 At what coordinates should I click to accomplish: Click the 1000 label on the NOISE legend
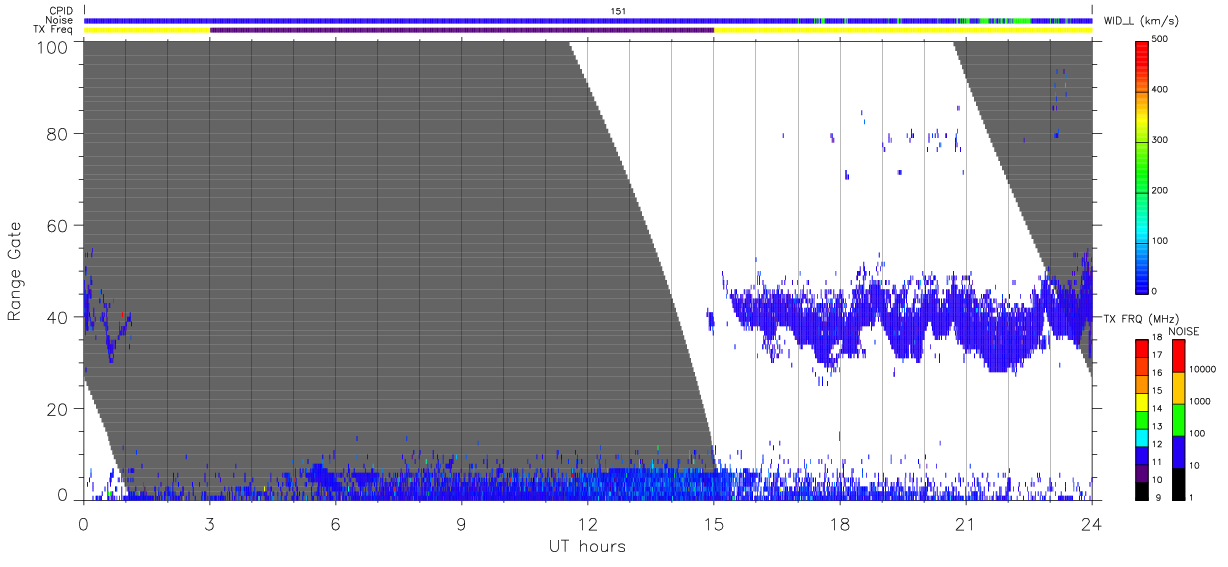coord(1200,401)
